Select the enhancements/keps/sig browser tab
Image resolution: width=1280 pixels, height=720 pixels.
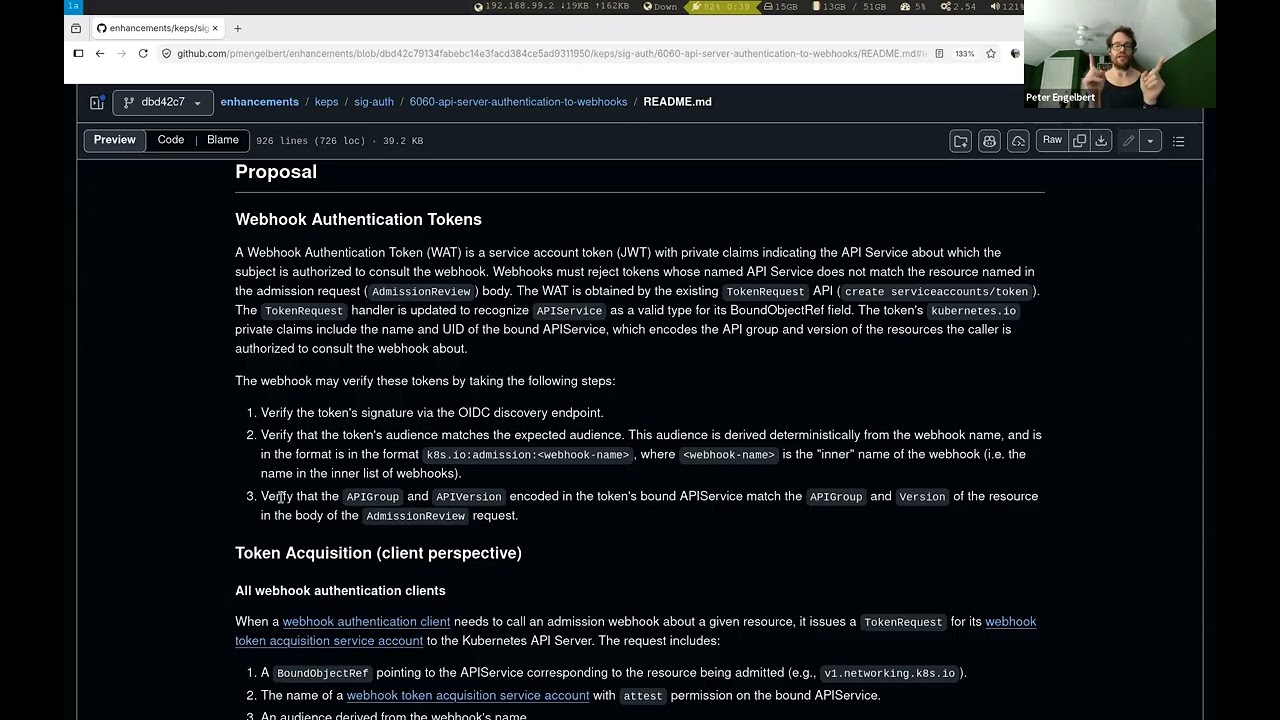(157, 28)
